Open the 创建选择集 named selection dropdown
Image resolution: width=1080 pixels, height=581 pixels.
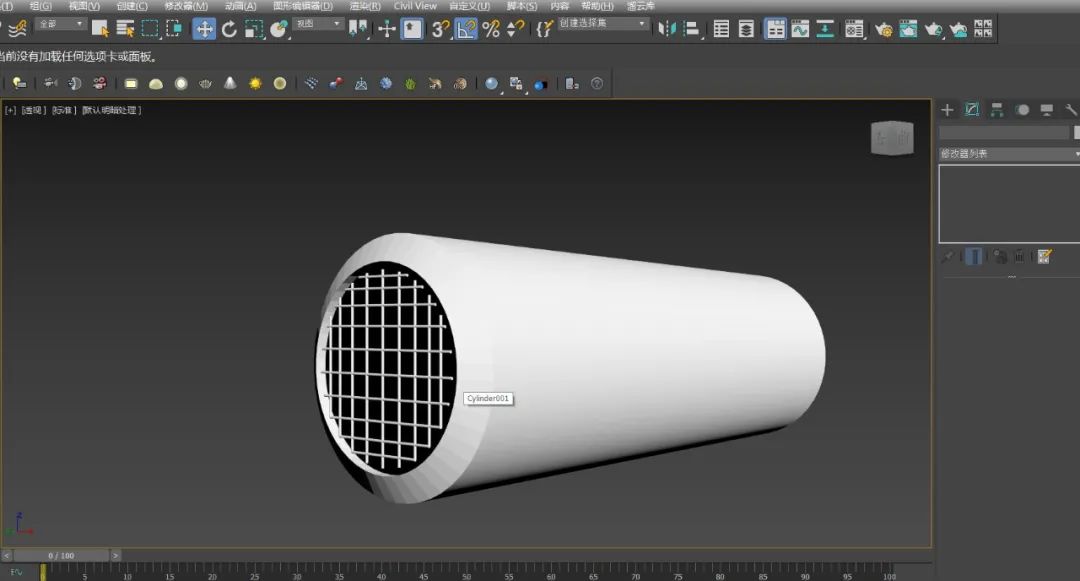coord(603,24)
